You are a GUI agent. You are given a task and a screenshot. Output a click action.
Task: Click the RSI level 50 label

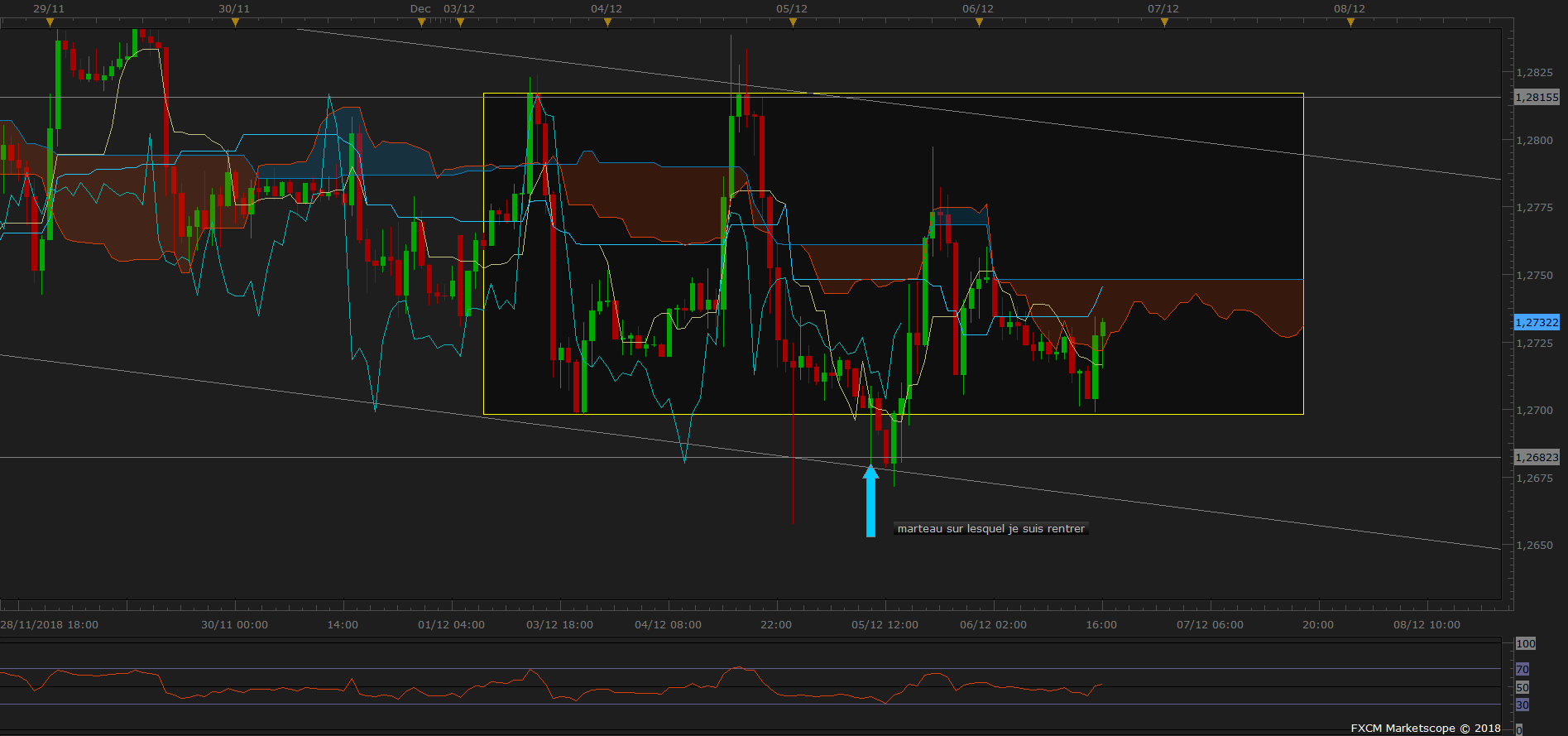[x=1522, y=687]
